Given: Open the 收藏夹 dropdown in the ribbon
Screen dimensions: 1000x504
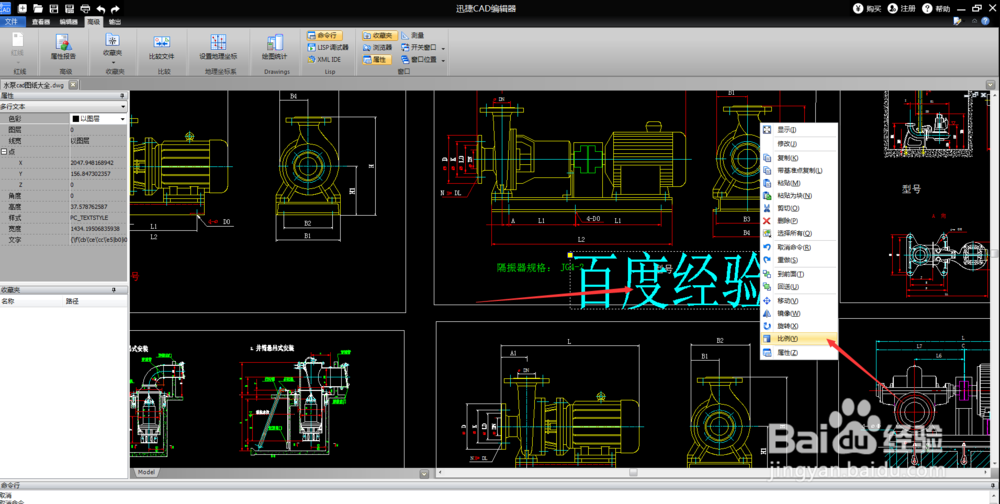Looking at the screenshot, I should [x=113, y=63].
